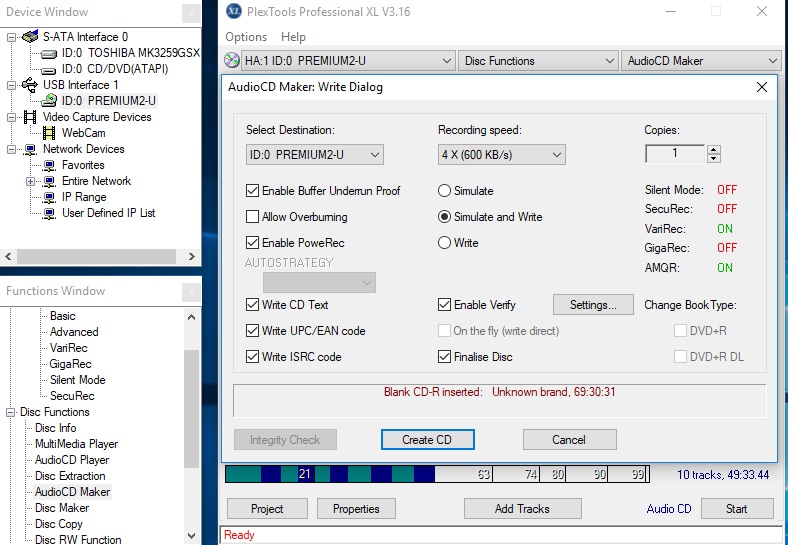Click the PREMIUM2-U drive icon in Device Window
This screenshot has width=788, height=545.
click(x=49, y=101)
